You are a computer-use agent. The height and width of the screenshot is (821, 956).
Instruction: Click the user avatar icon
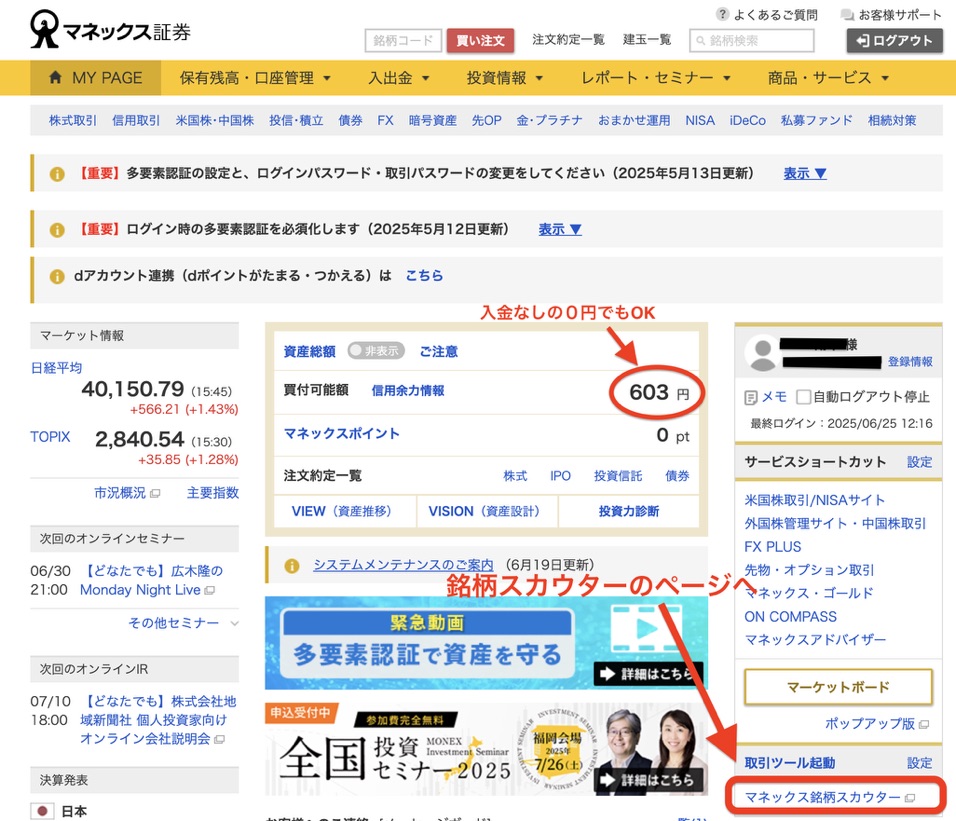pos(762,355)
